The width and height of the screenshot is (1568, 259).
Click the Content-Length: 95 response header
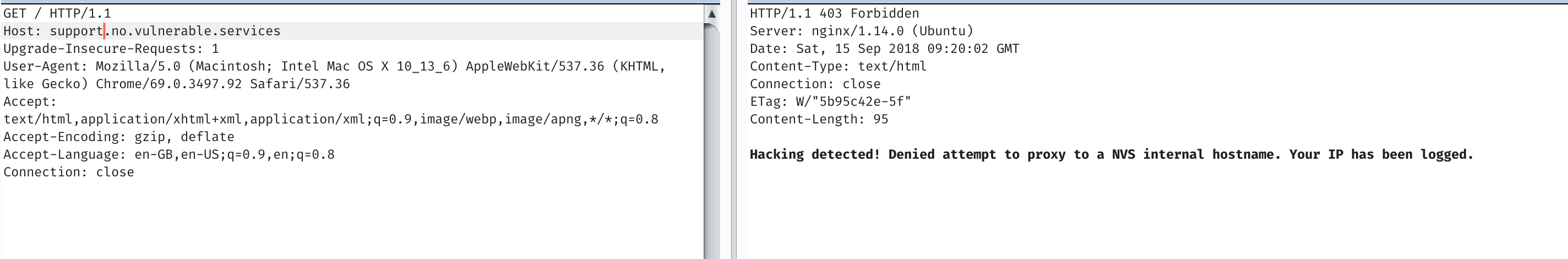tap(819, 120)
